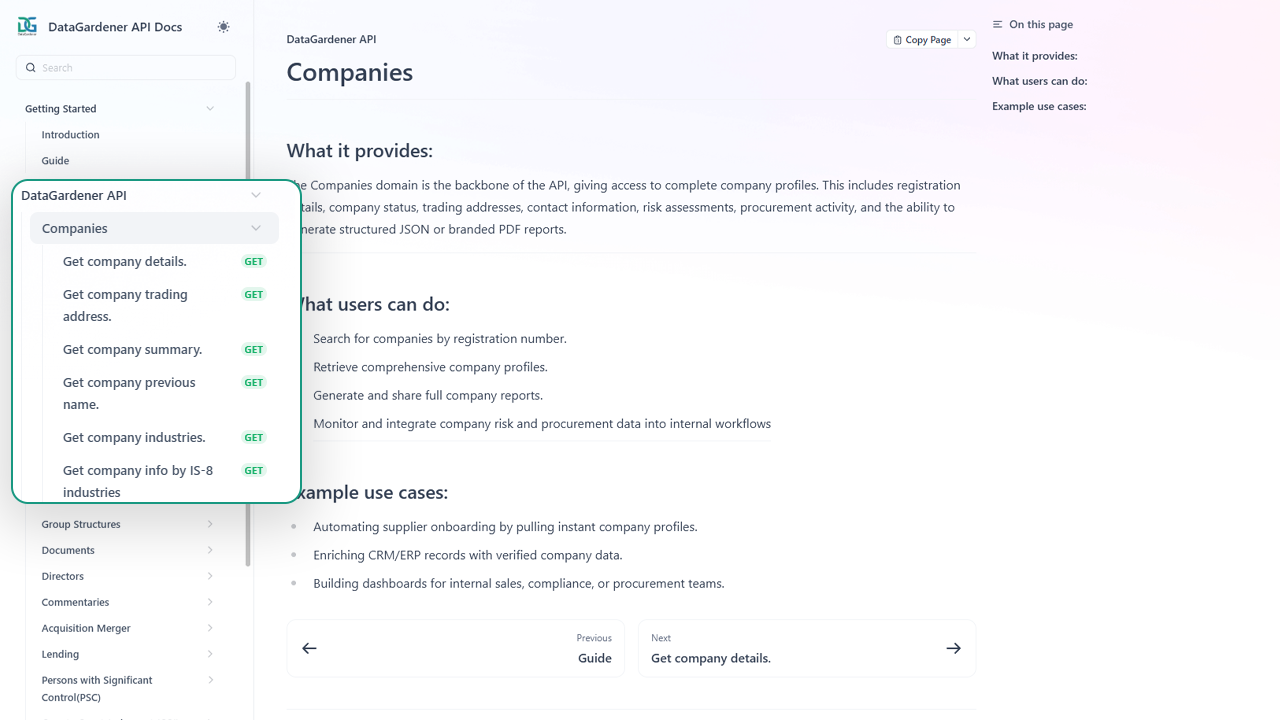This screenshot has width=1280, height=720.
Task: Click the On this page list icon
Action: (x=997, y=25)
